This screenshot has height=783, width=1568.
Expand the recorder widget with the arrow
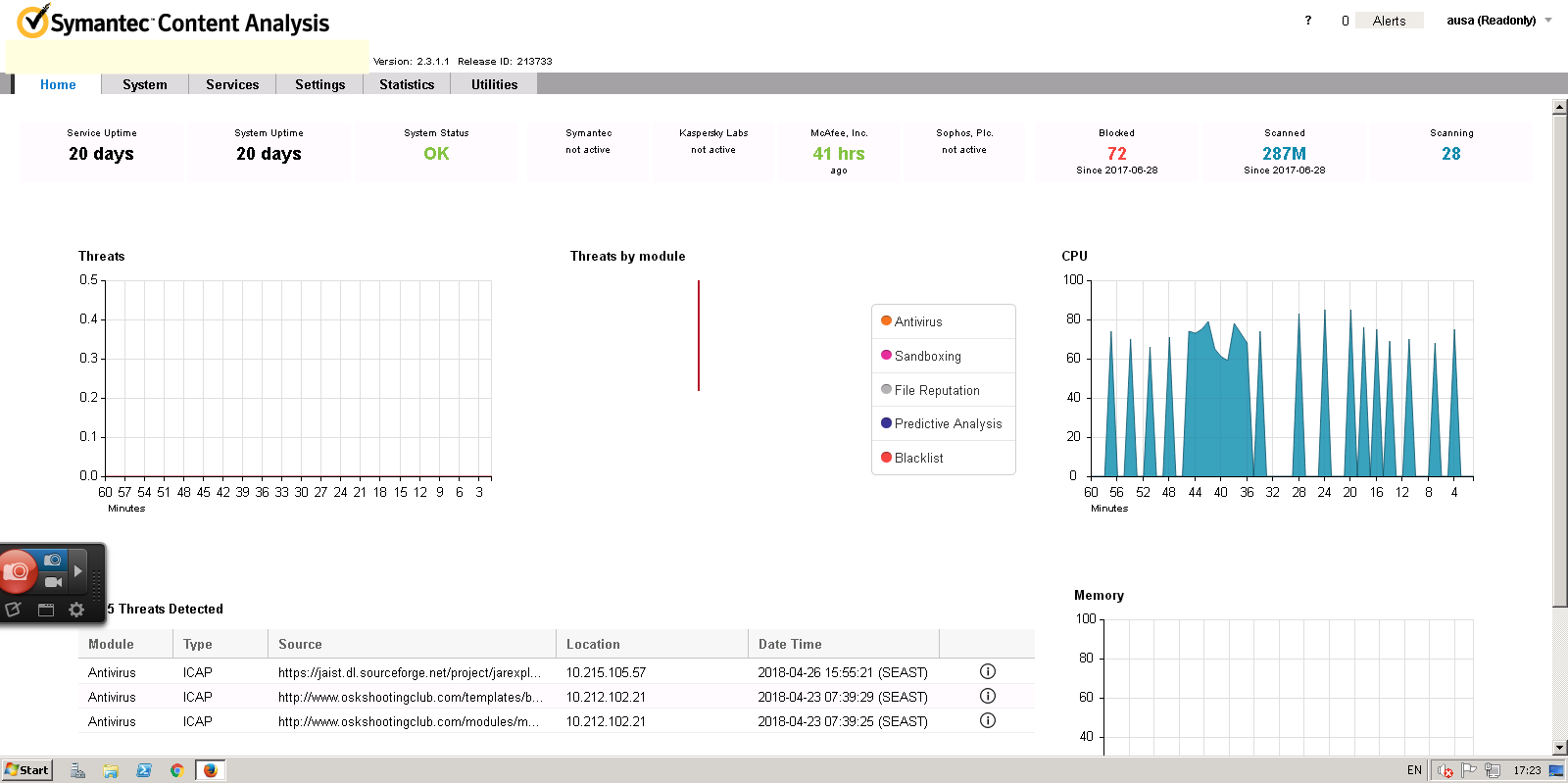point(78,571)
